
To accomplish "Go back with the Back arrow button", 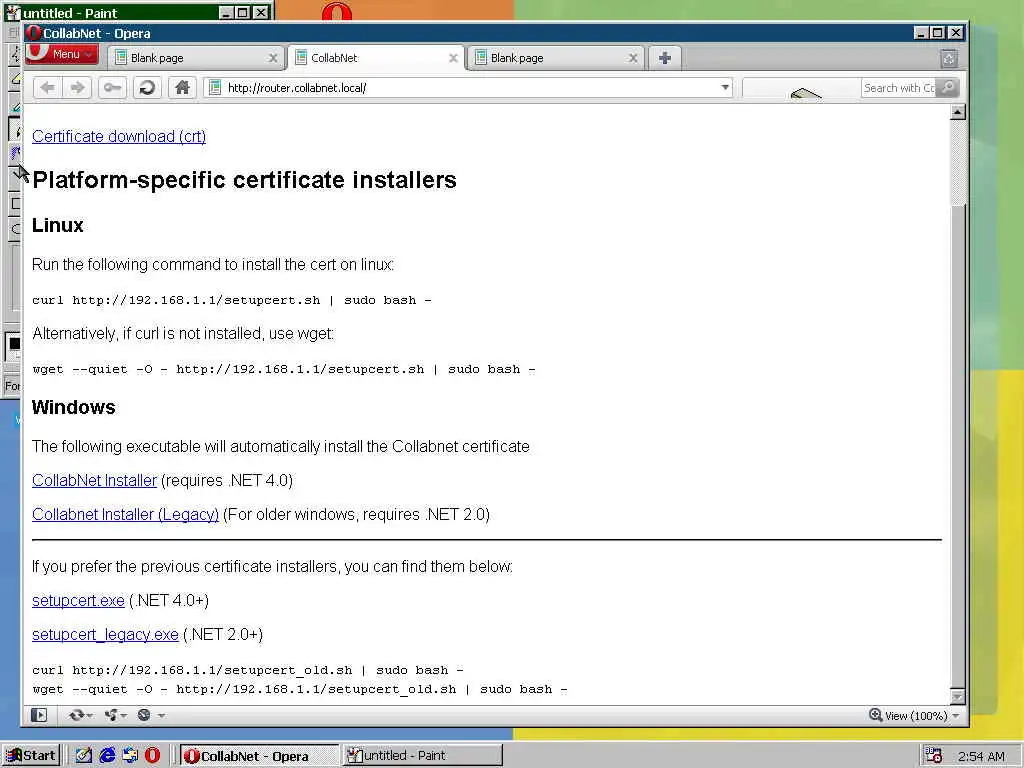I will pos(48,88).
